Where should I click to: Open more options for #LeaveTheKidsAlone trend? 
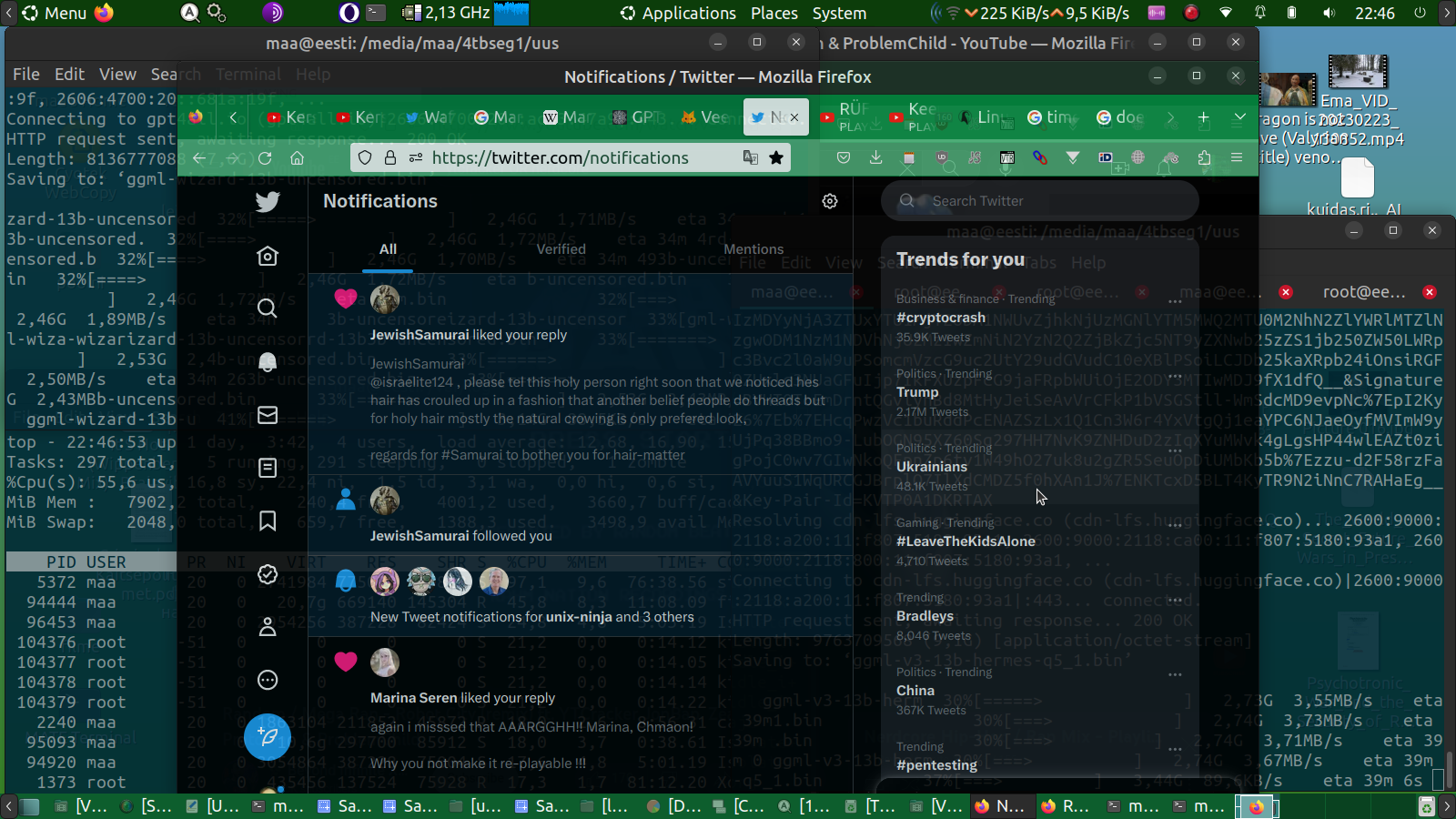1175,524
